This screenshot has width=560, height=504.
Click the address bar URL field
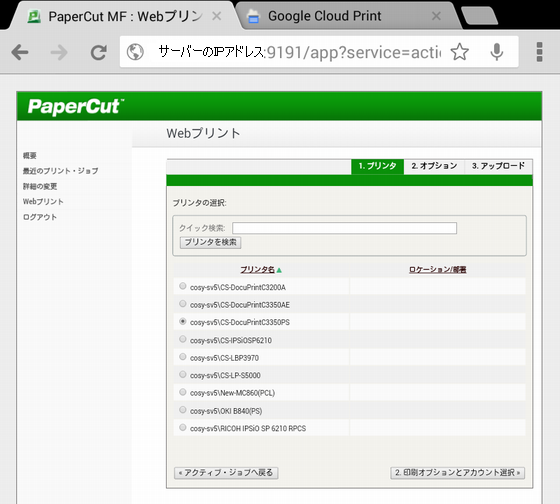pyautogui.click(x=299, y=52)
